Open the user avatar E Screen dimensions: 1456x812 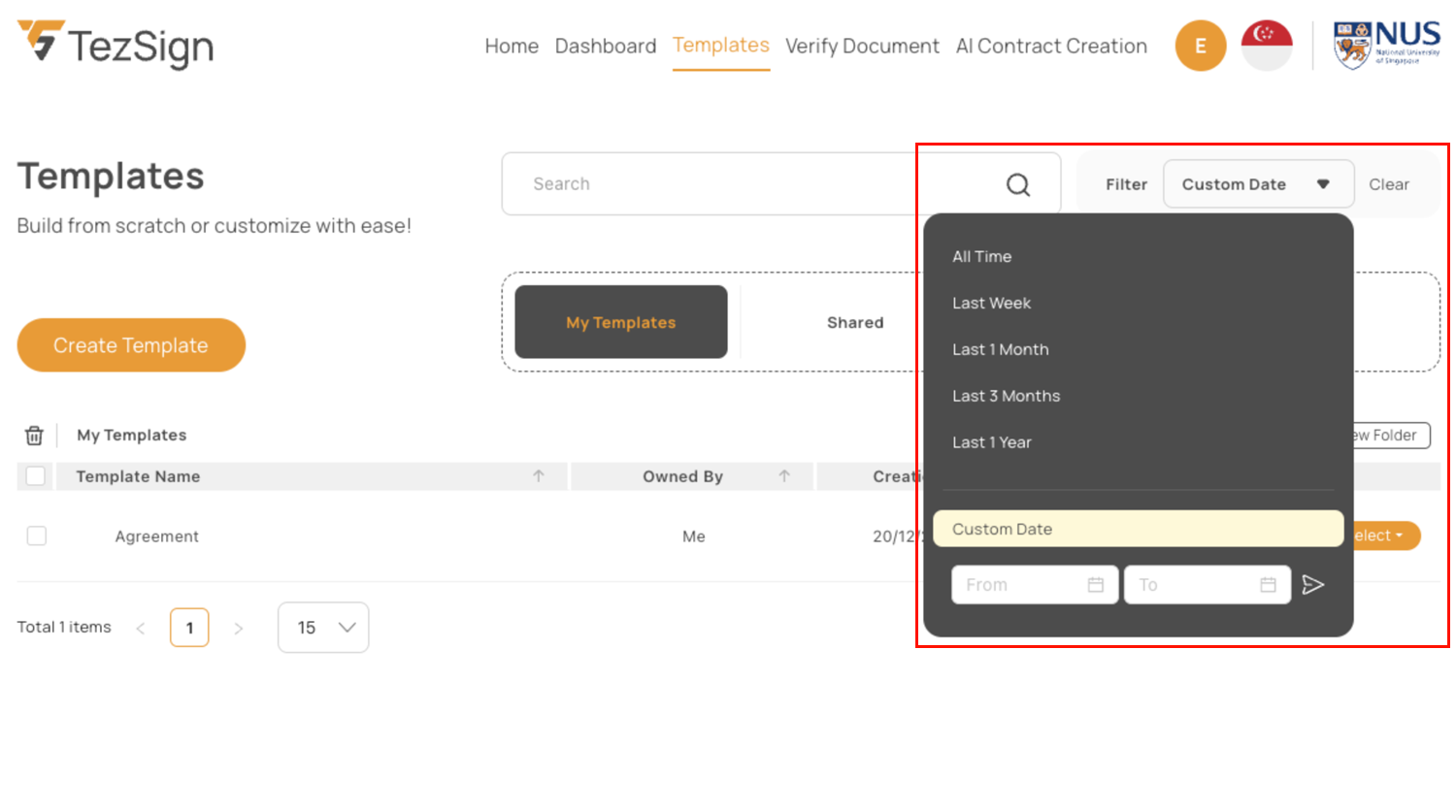point(1201,46)
